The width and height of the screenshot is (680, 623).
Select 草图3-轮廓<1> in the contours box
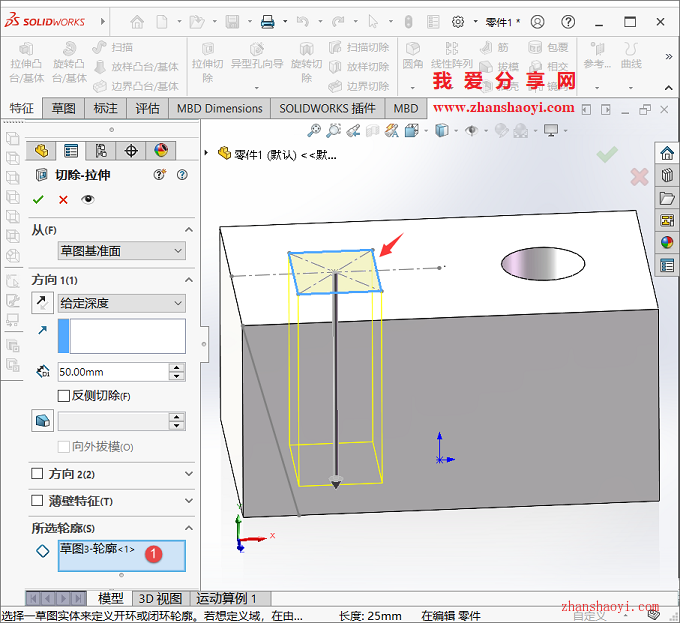click(x=97, y=549)
